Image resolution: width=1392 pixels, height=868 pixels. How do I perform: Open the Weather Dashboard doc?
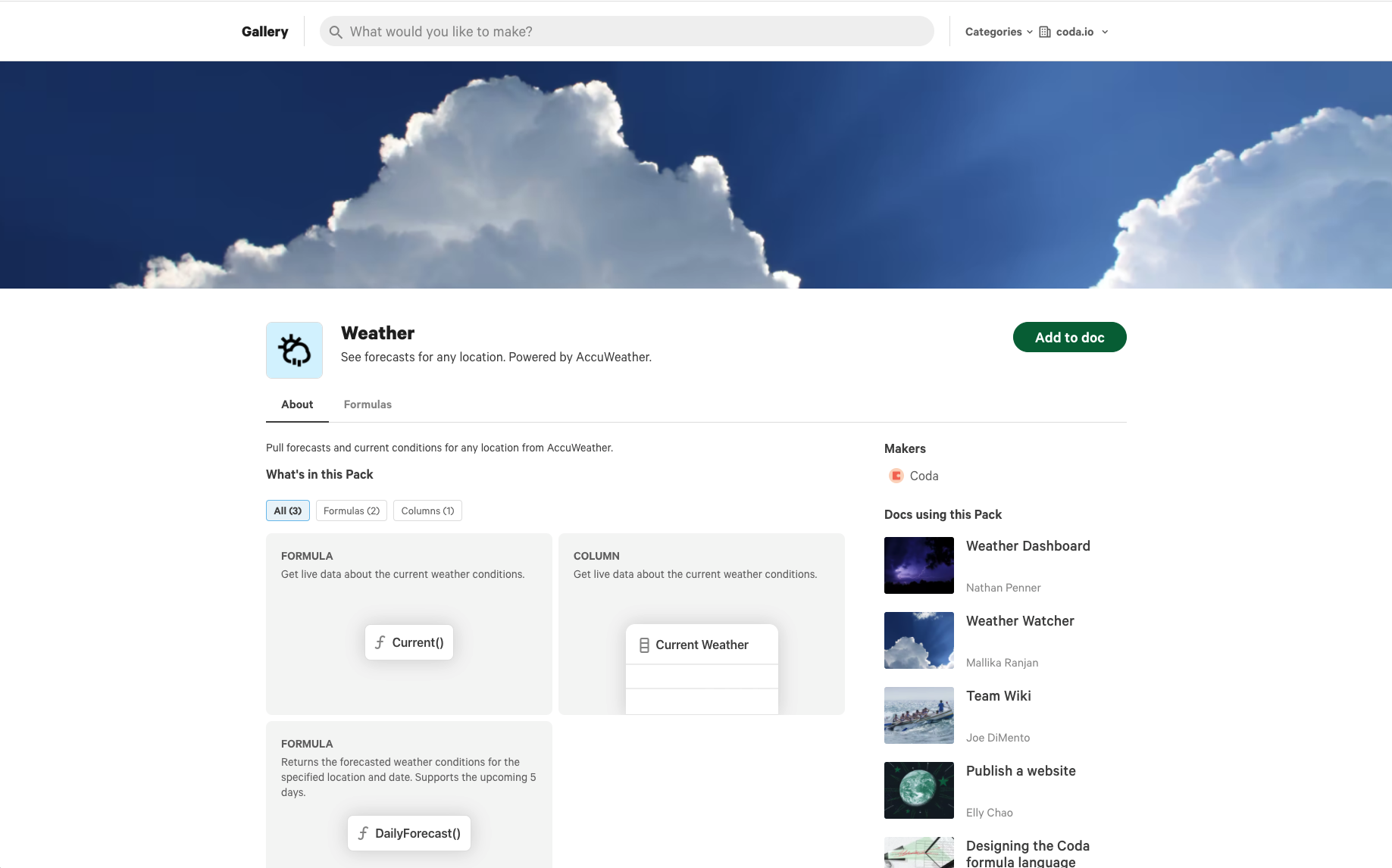[x=1028, y=546]
